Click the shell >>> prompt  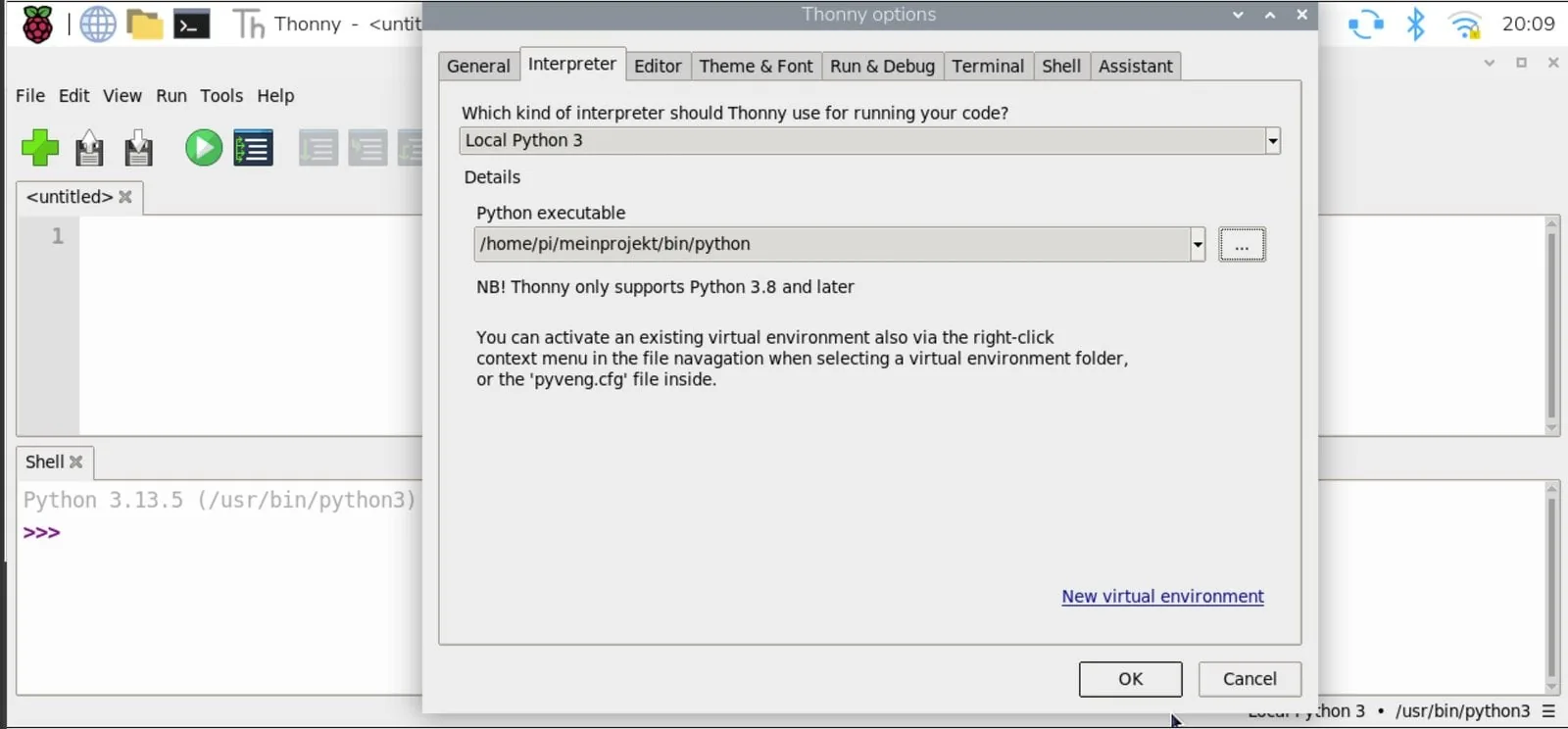click(42, 533)
